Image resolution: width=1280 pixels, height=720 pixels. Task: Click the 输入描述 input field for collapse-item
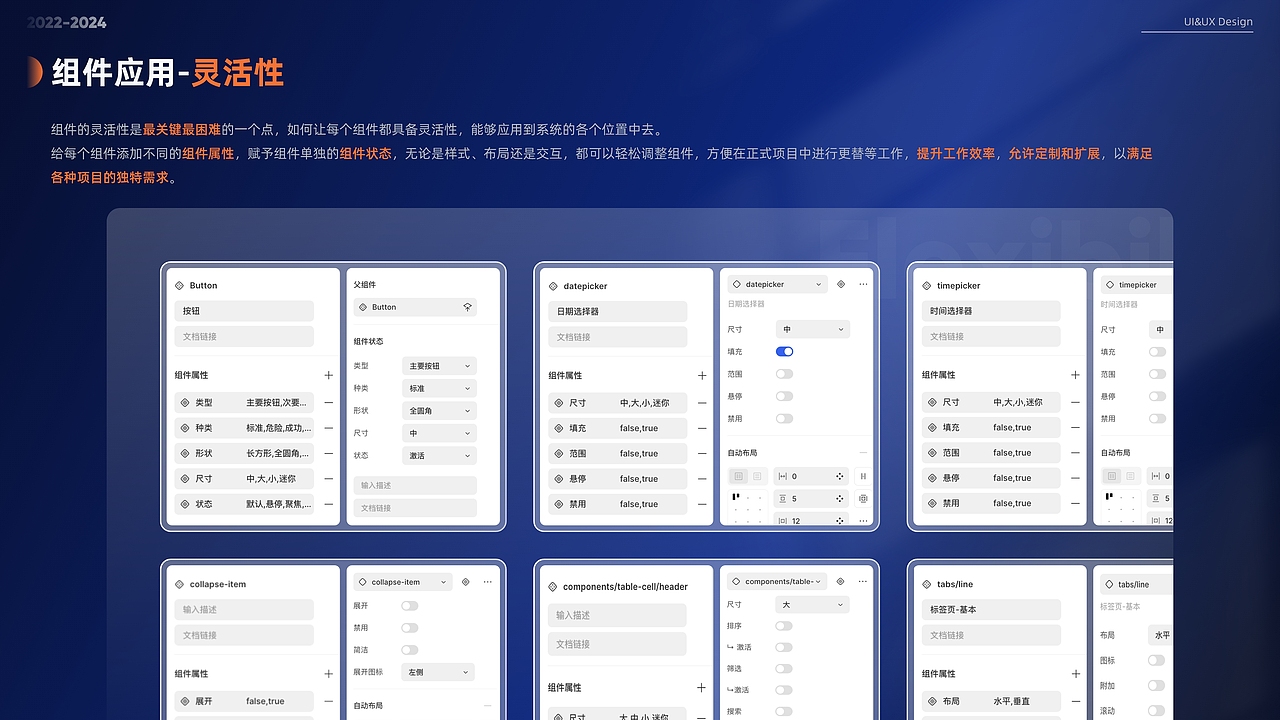click(x=244, y=609)
